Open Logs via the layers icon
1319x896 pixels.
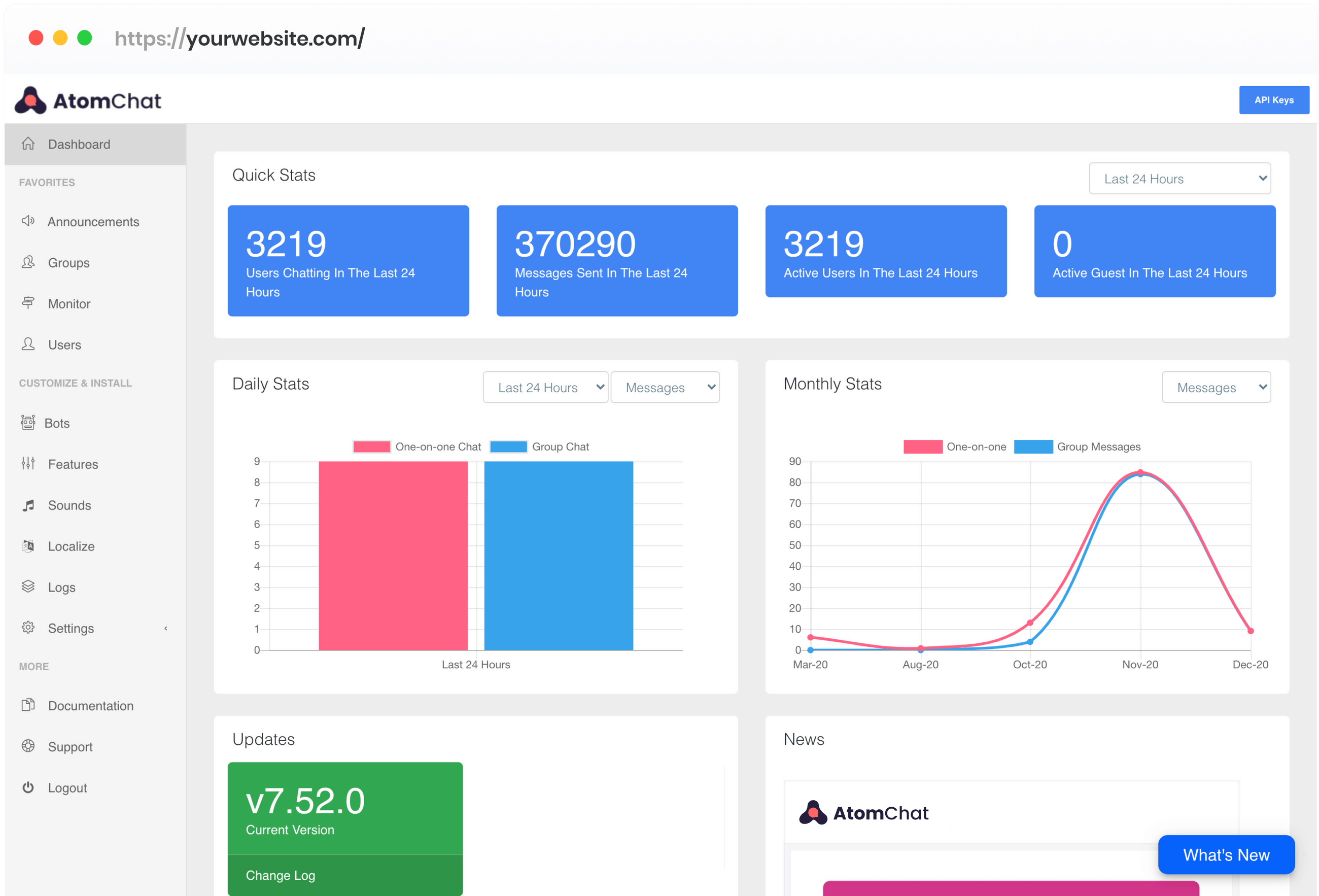[x=28, y=587]
